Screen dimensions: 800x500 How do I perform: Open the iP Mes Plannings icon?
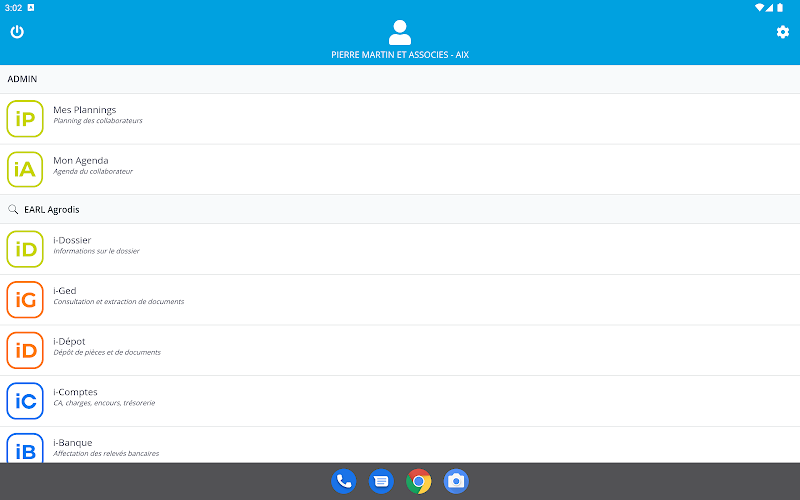tap(25, 119)
